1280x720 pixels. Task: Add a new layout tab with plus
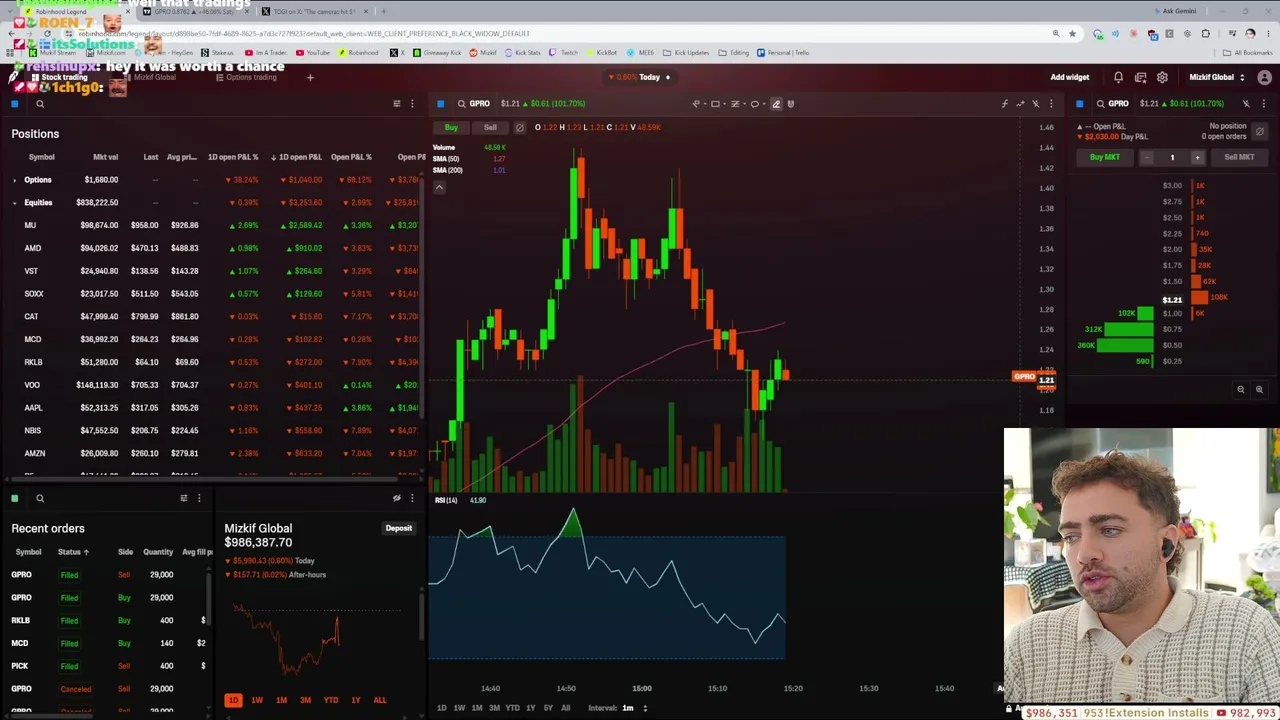pos(310,77)
